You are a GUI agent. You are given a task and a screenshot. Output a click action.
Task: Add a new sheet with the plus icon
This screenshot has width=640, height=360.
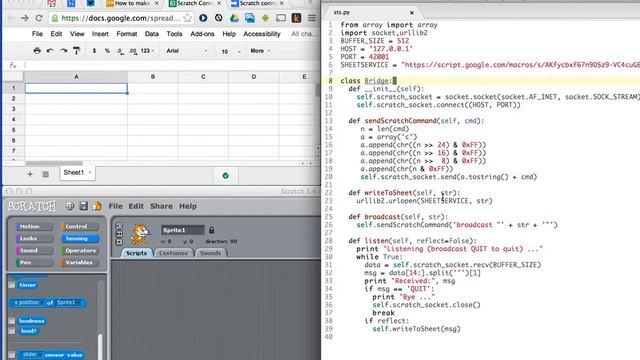click(x=30, y=174)
